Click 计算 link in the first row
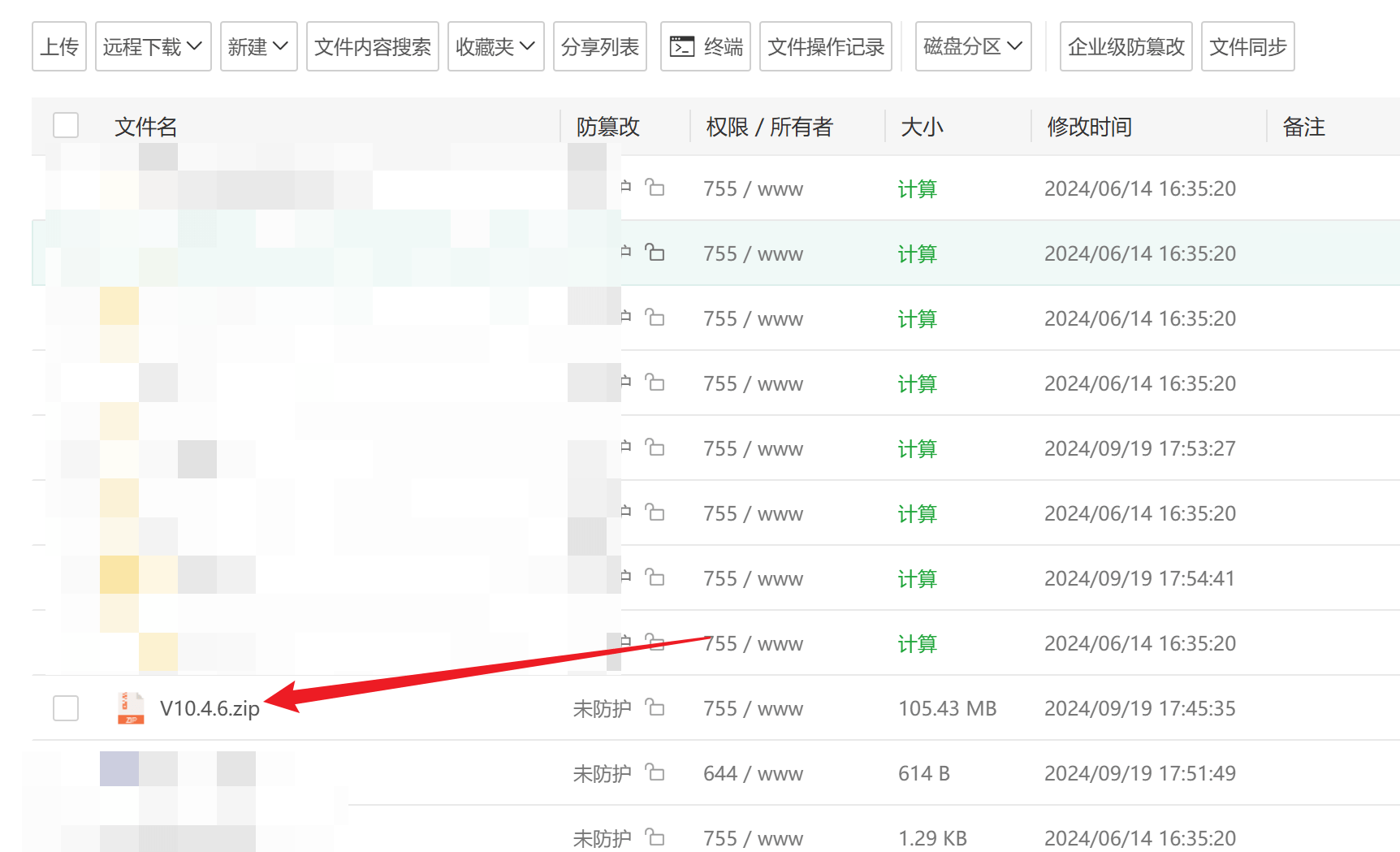 (917, 188)
